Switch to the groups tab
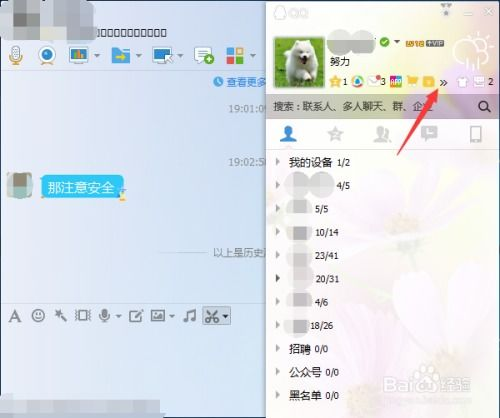This screenshot has height=418, width=500. click(382, 134)
